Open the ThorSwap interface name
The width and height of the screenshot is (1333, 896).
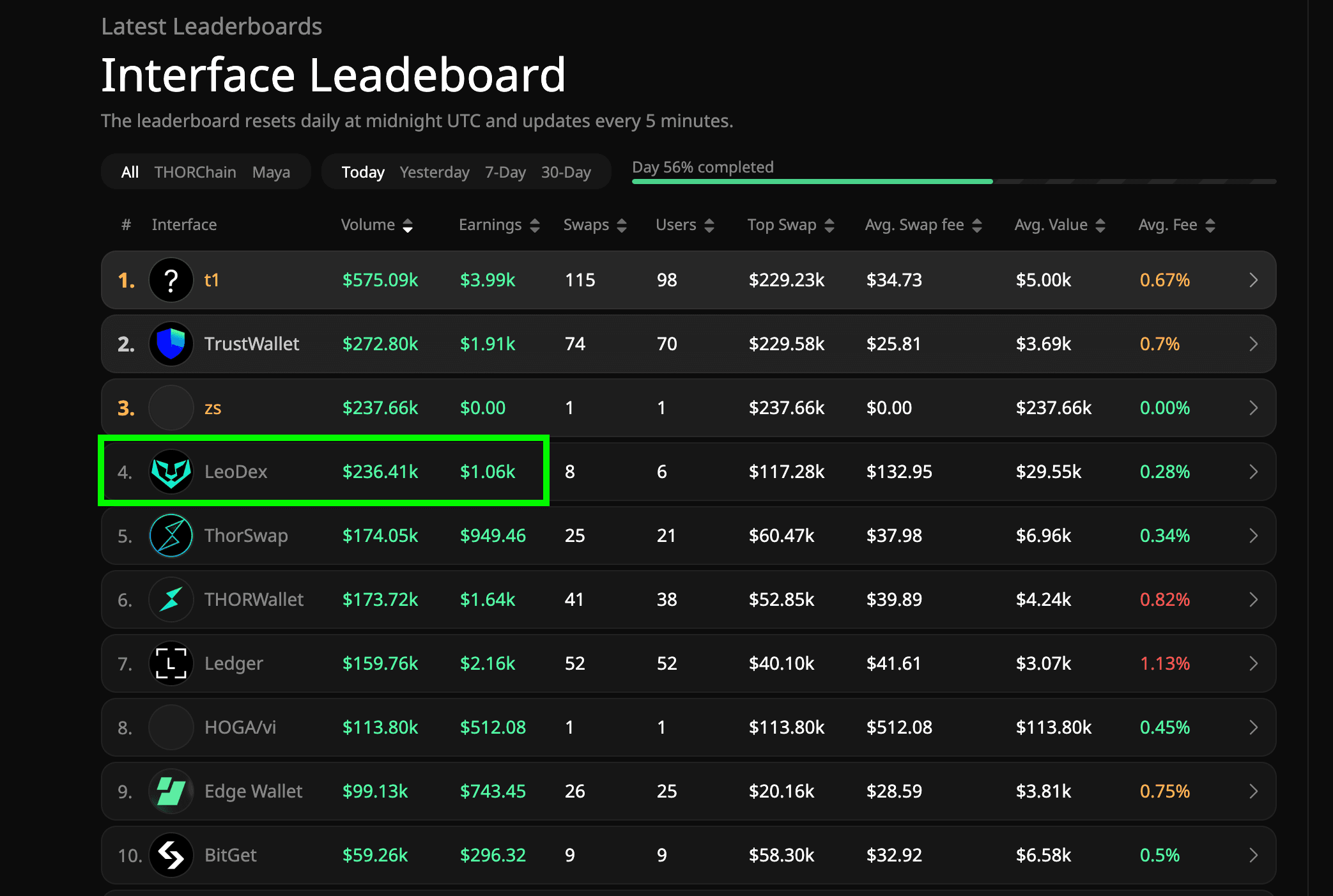[x=246, y=536]
